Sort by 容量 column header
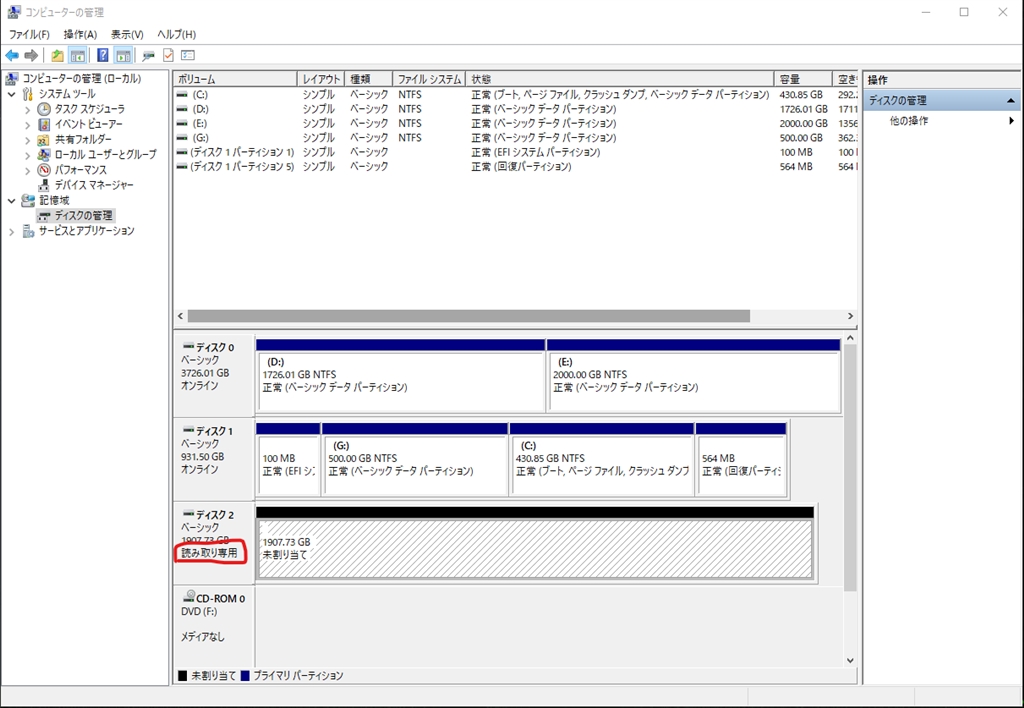1024x708 pixels. click(803, 79)
